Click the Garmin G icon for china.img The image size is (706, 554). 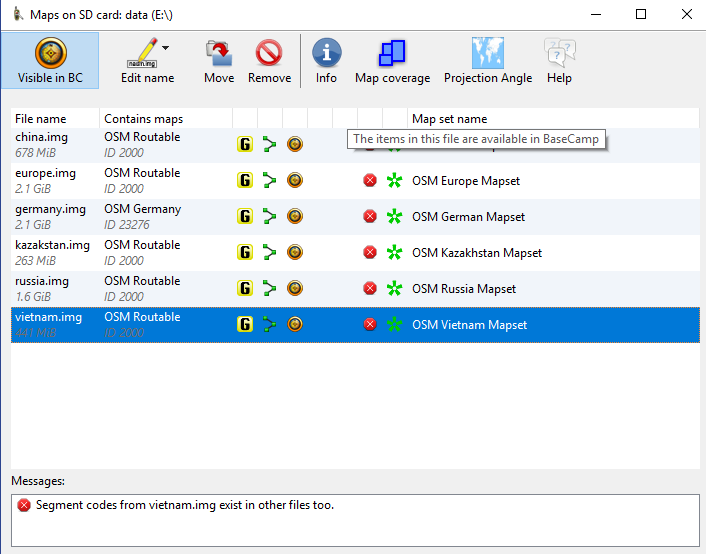245,144
